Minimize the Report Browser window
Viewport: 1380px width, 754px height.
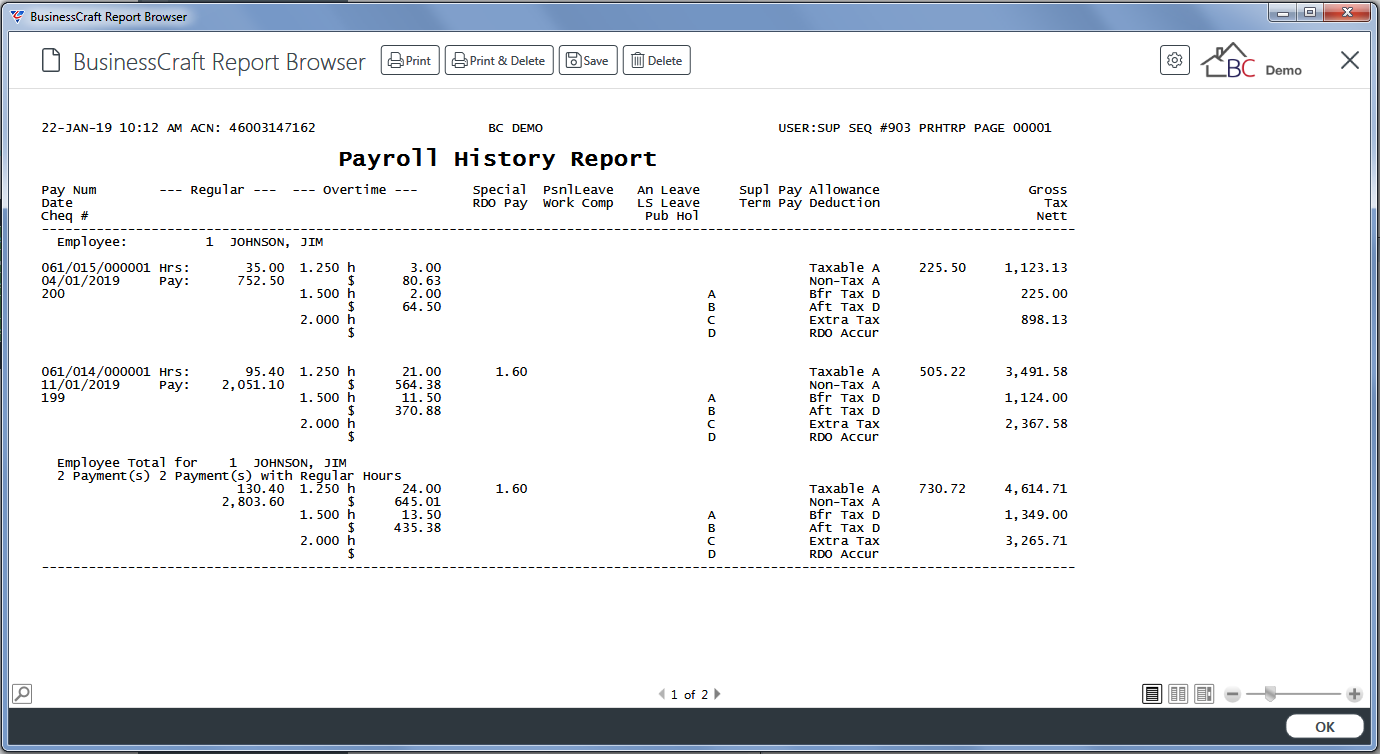coord(1283,13)
